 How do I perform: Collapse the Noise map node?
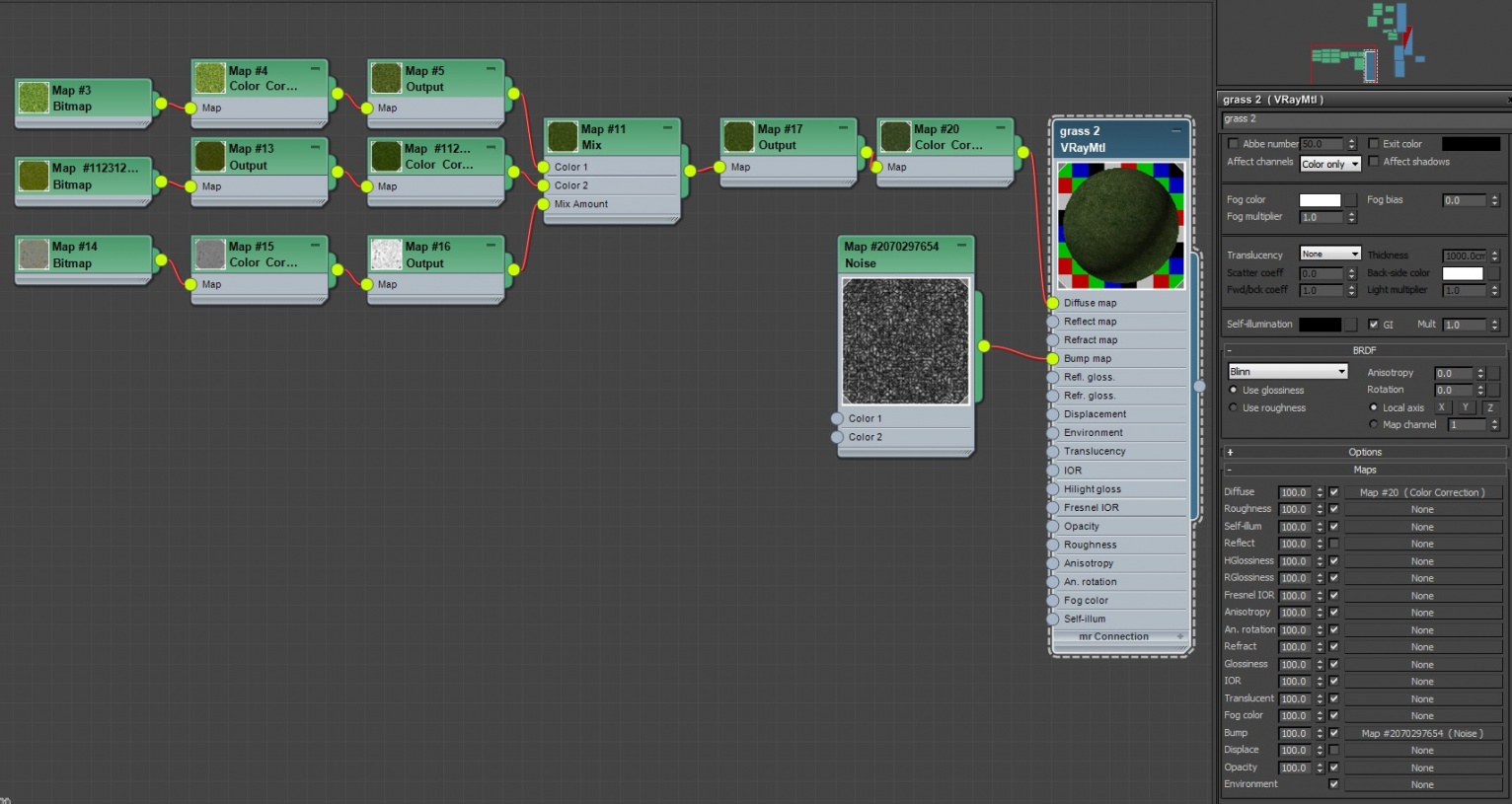pyautogui.click(x=961, y=245)
